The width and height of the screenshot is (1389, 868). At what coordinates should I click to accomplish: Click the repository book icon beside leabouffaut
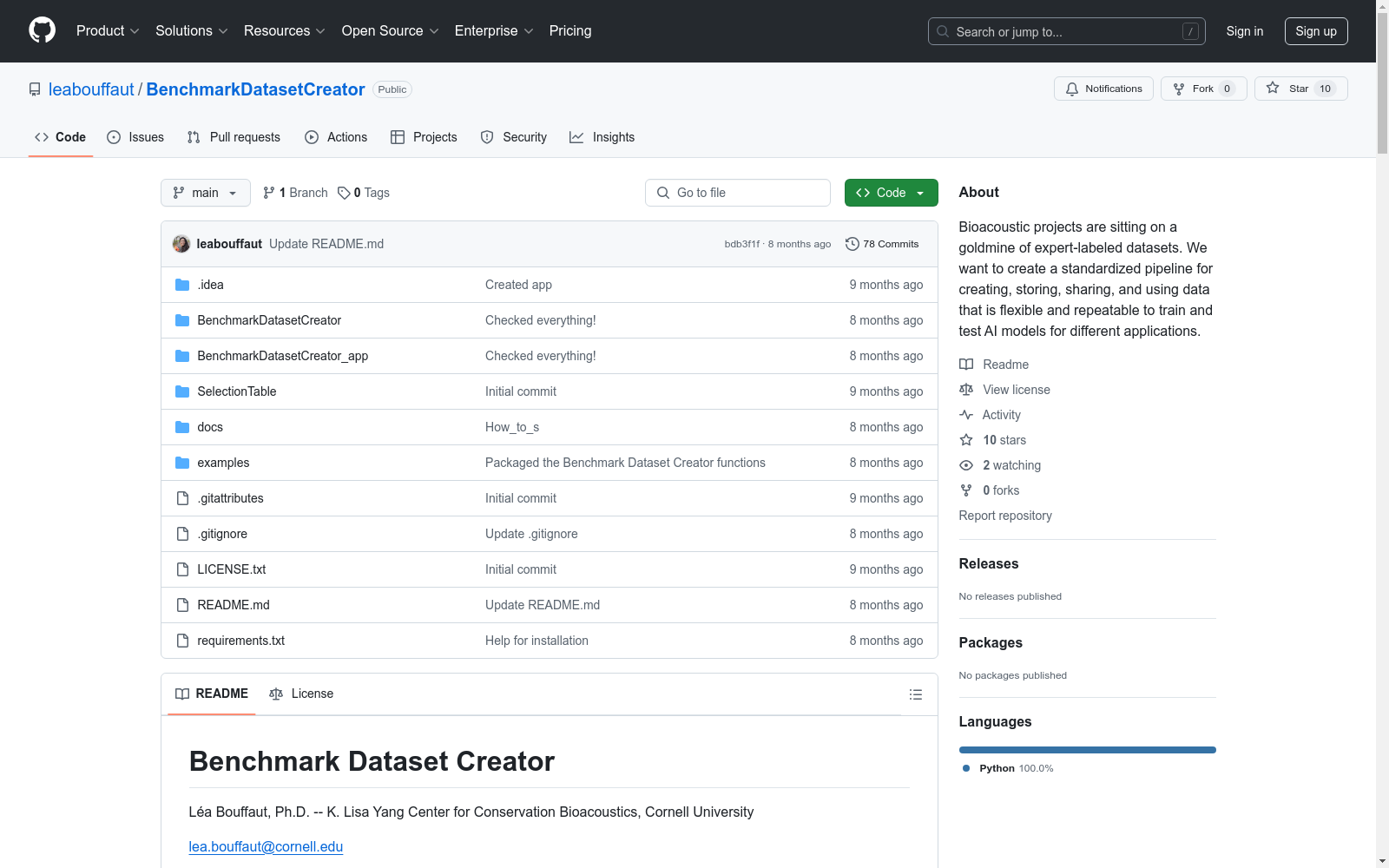(35, 89)
